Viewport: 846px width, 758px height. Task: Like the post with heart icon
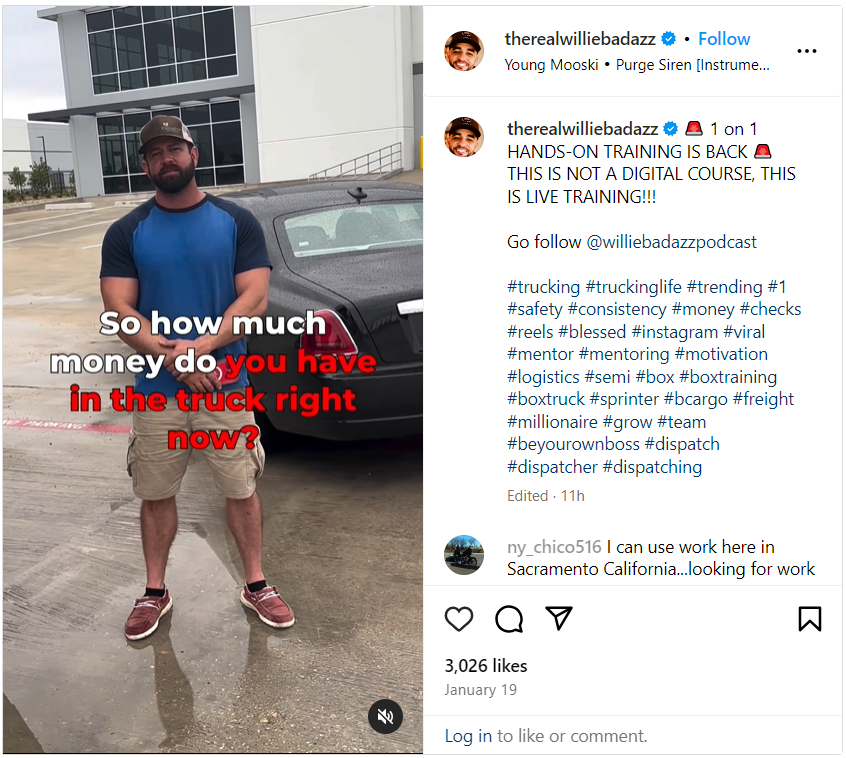coord(459,619)
